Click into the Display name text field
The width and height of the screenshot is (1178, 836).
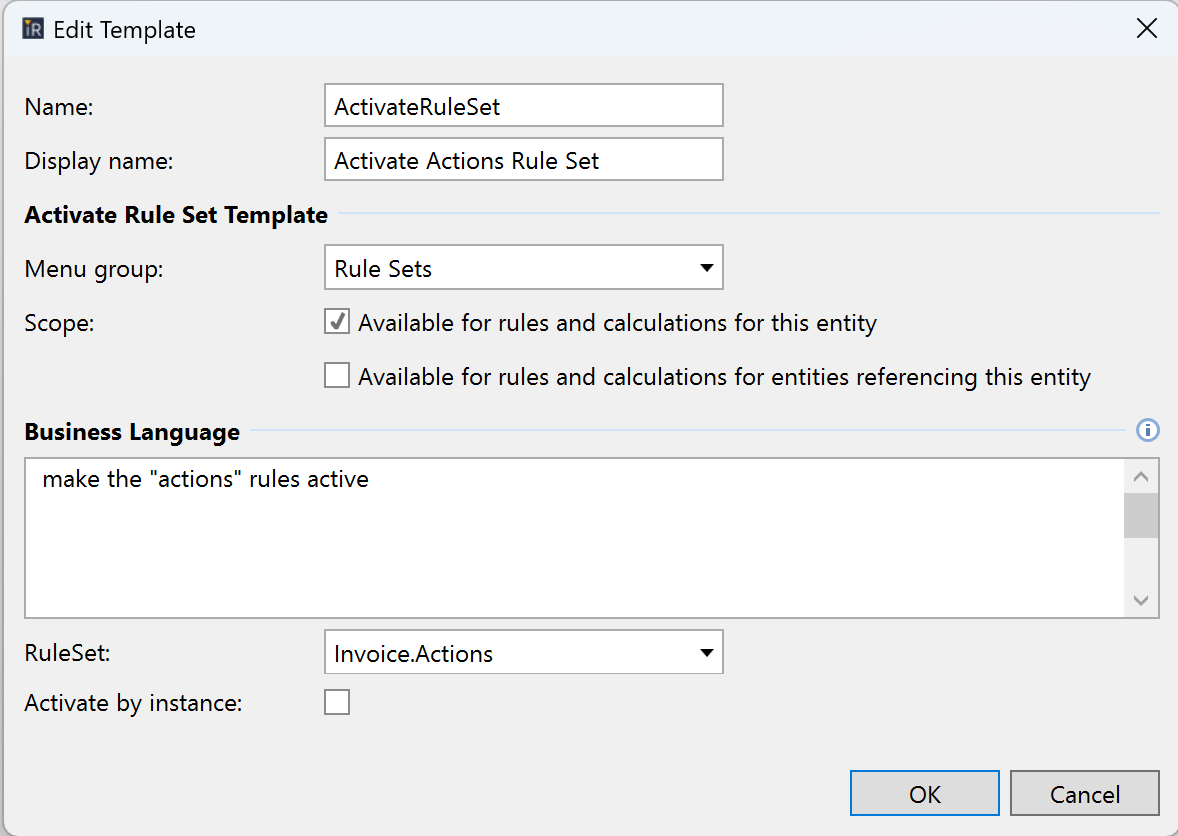coord(523,160)
